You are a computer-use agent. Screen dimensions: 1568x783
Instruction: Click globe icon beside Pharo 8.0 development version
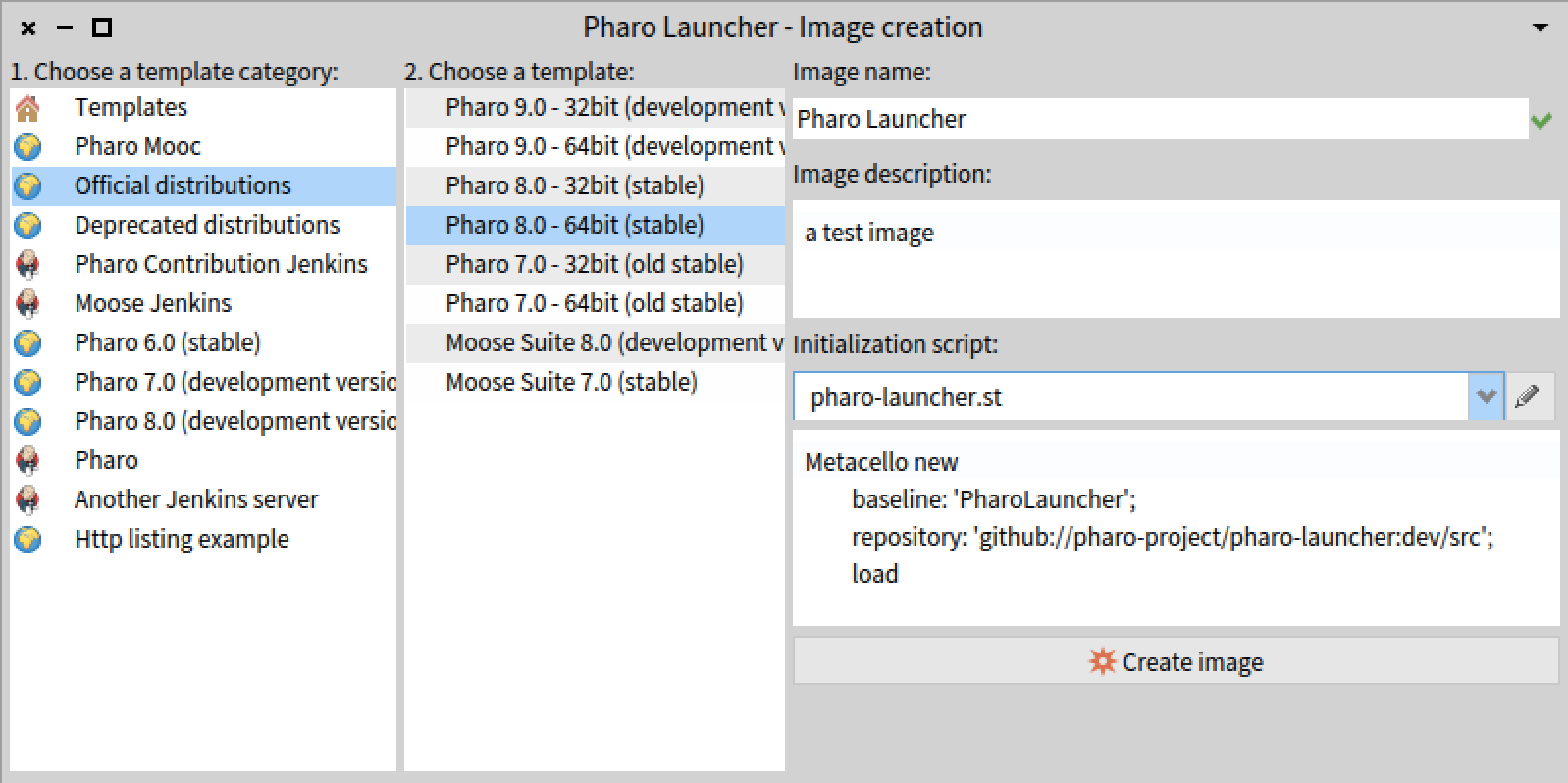point(27,422)
